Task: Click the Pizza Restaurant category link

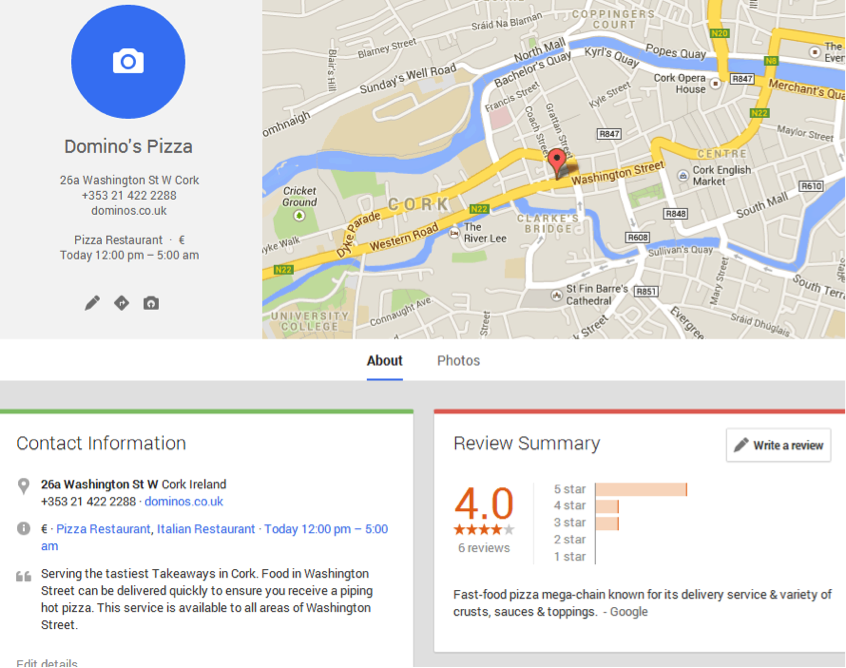Action: pos(103,529)
